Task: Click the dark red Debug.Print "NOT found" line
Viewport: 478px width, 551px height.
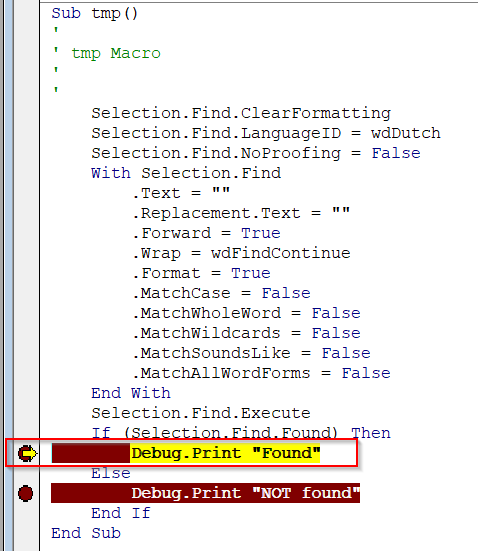Action: tap(205, 493)
